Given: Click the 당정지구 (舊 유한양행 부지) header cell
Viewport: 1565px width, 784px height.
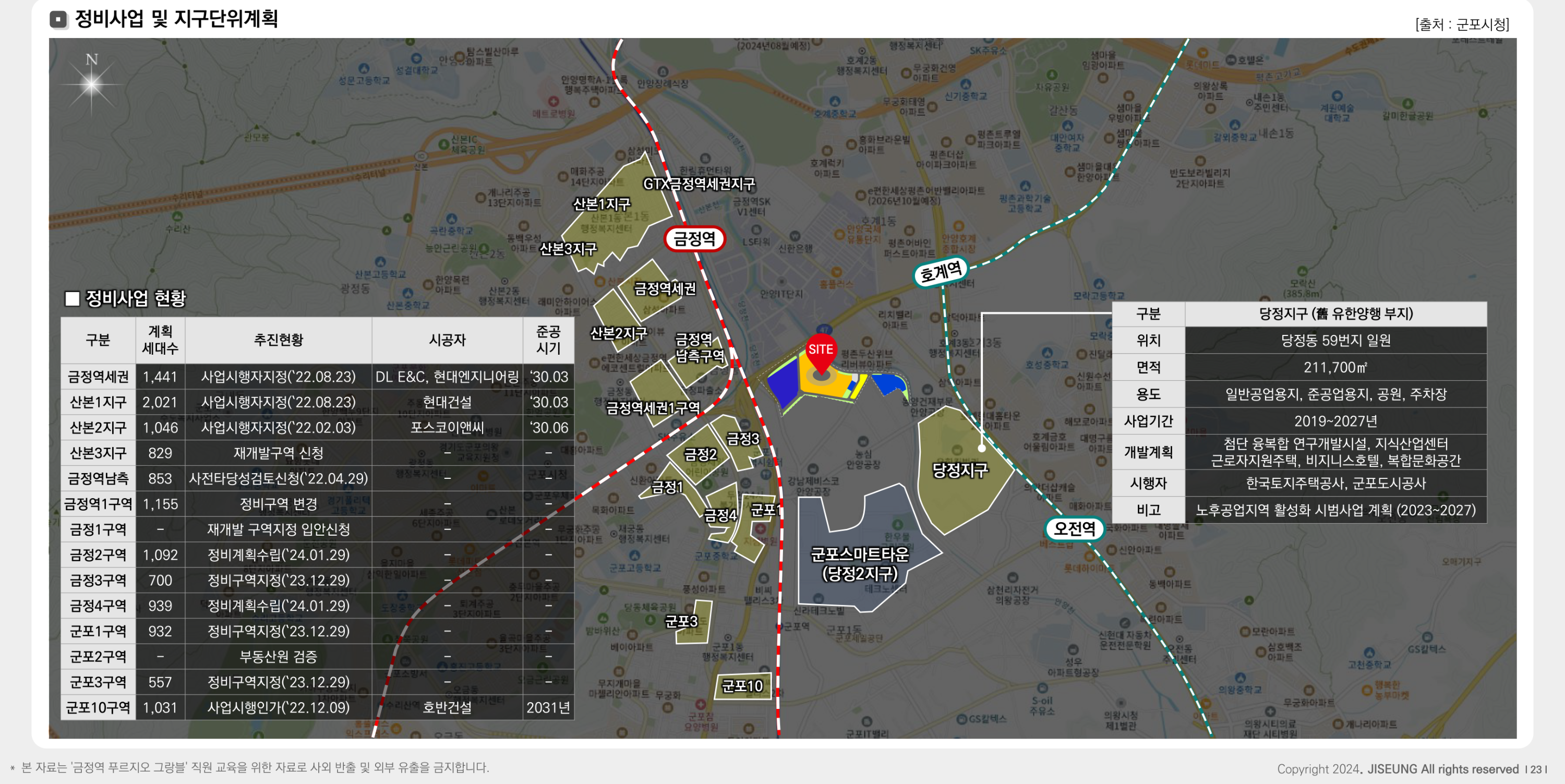Looking at the screenshot, I should pyautogui.click(x=1335, y=313).
